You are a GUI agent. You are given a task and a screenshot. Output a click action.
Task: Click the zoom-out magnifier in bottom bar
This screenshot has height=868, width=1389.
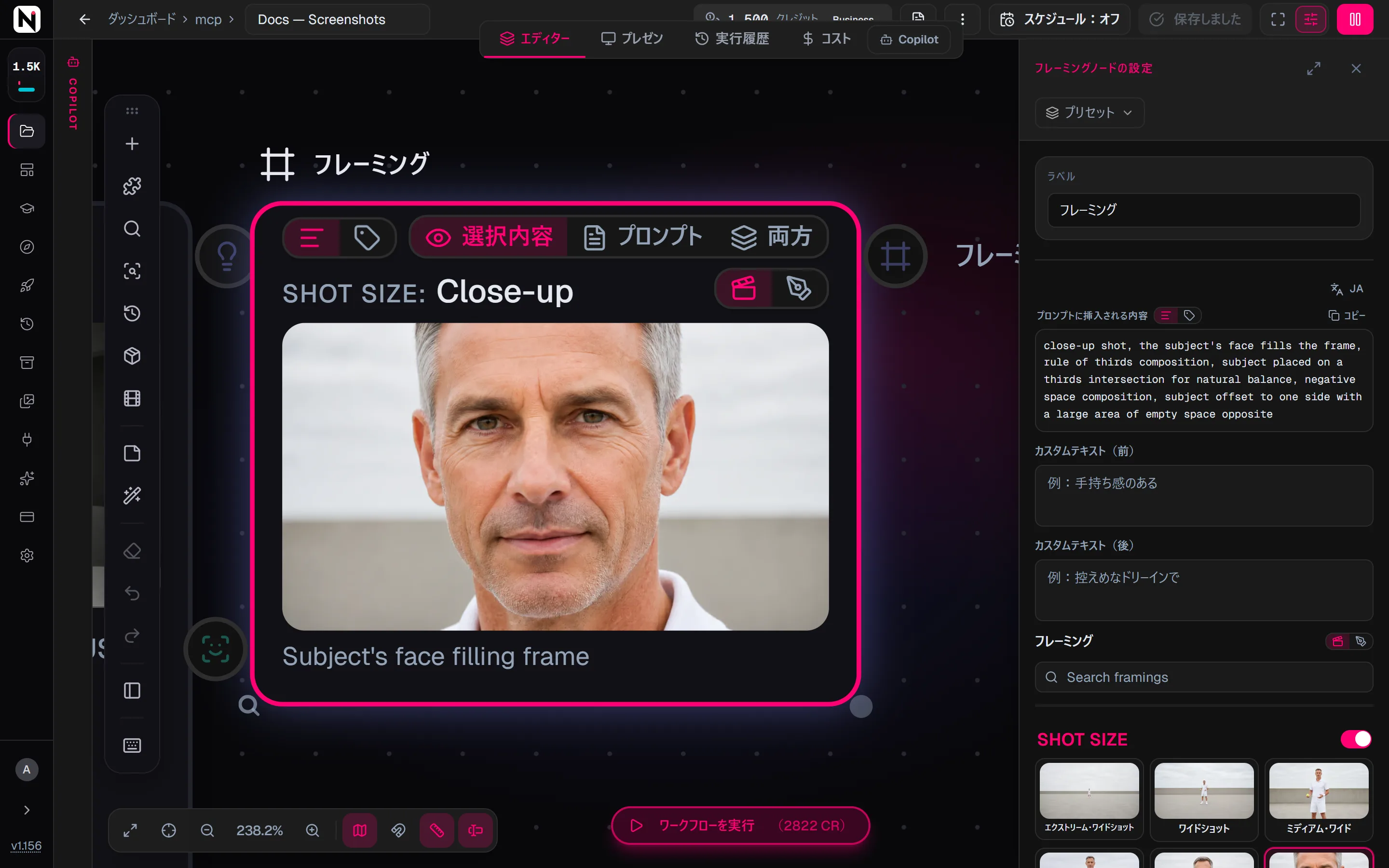click(x=207, y=830)
